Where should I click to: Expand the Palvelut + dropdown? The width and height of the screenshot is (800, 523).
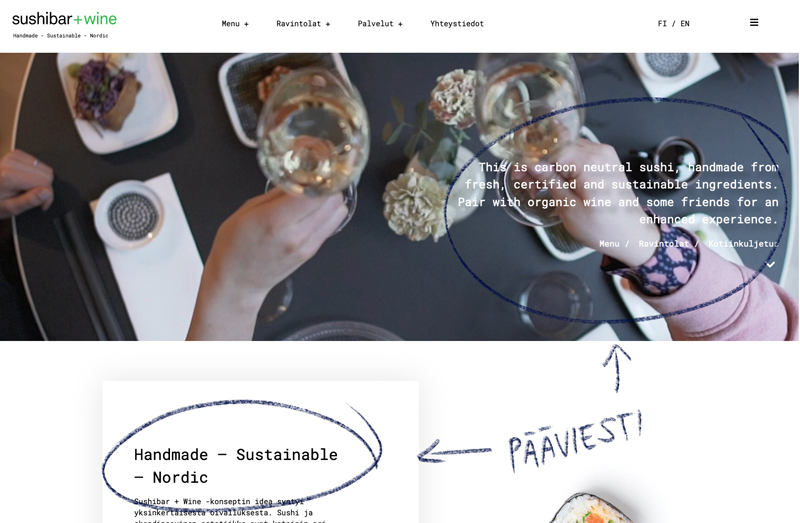[x=380, y=23]
